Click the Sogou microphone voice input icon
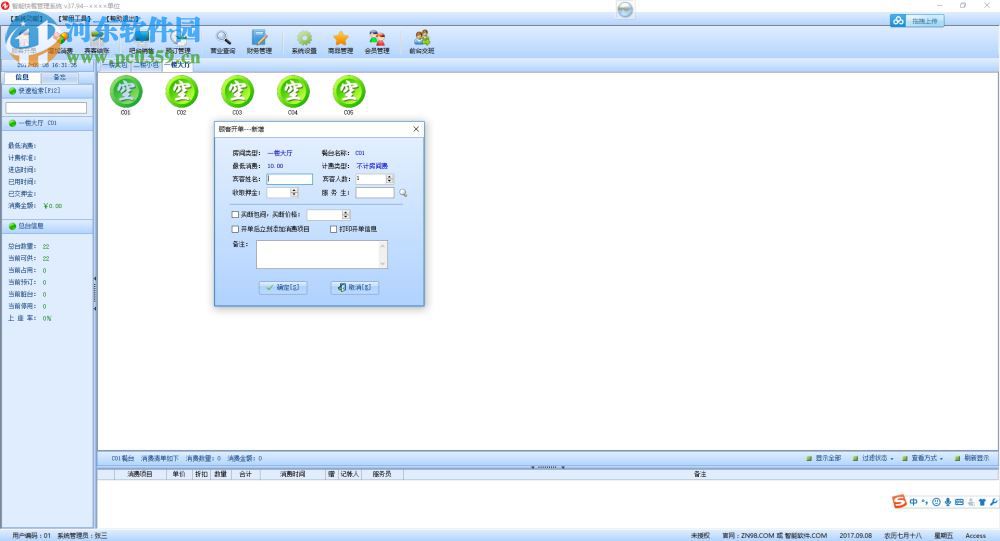Viewport: 1000px width, 541px height. 948,502
